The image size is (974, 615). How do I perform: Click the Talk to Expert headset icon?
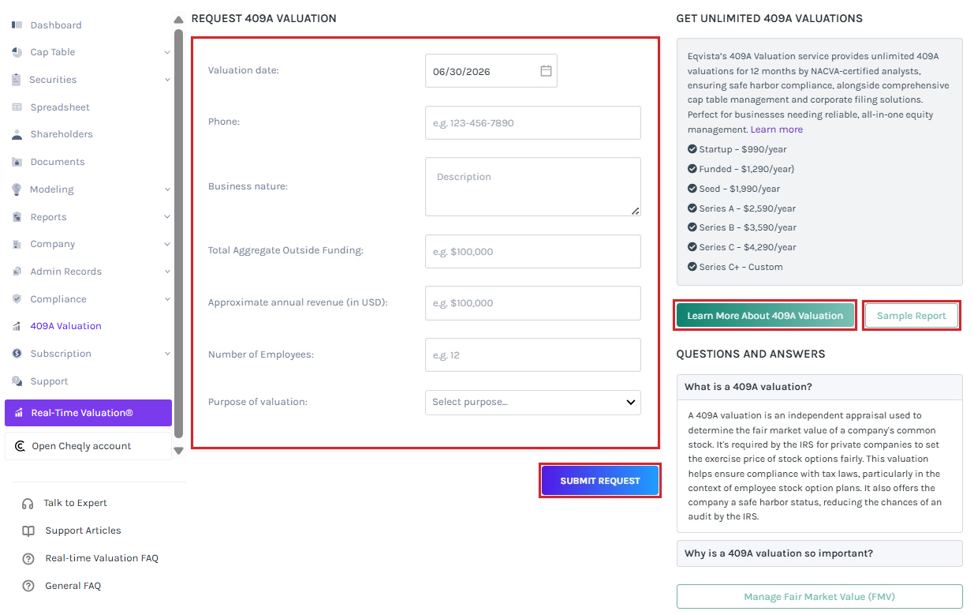coord(27,503)
